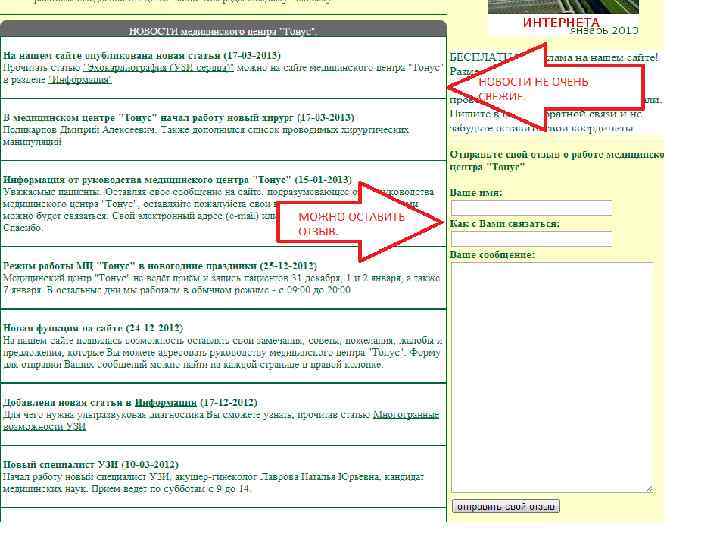
Task: Open the 'Эхокардиография (УЗИ сердца)' article link
Action: click(158, 68)
